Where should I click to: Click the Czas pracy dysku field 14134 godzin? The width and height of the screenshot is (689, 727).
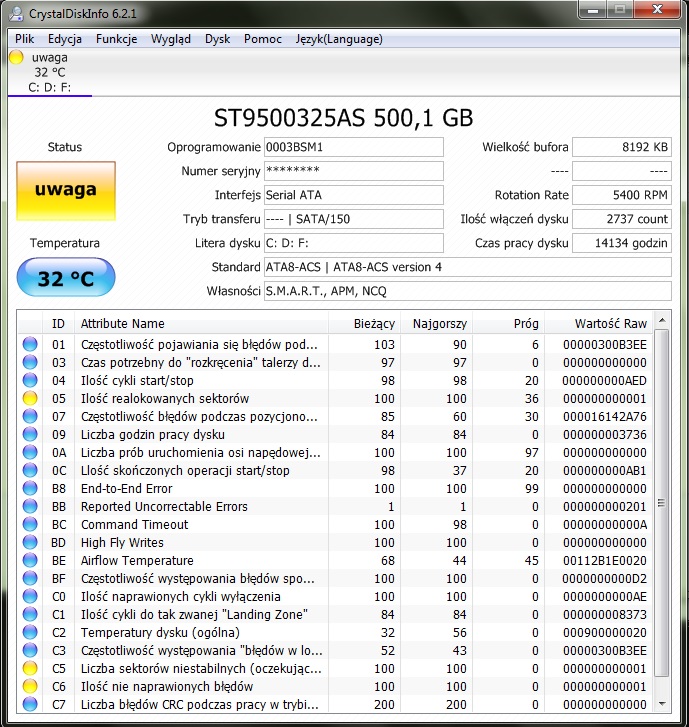coord(622,243)
